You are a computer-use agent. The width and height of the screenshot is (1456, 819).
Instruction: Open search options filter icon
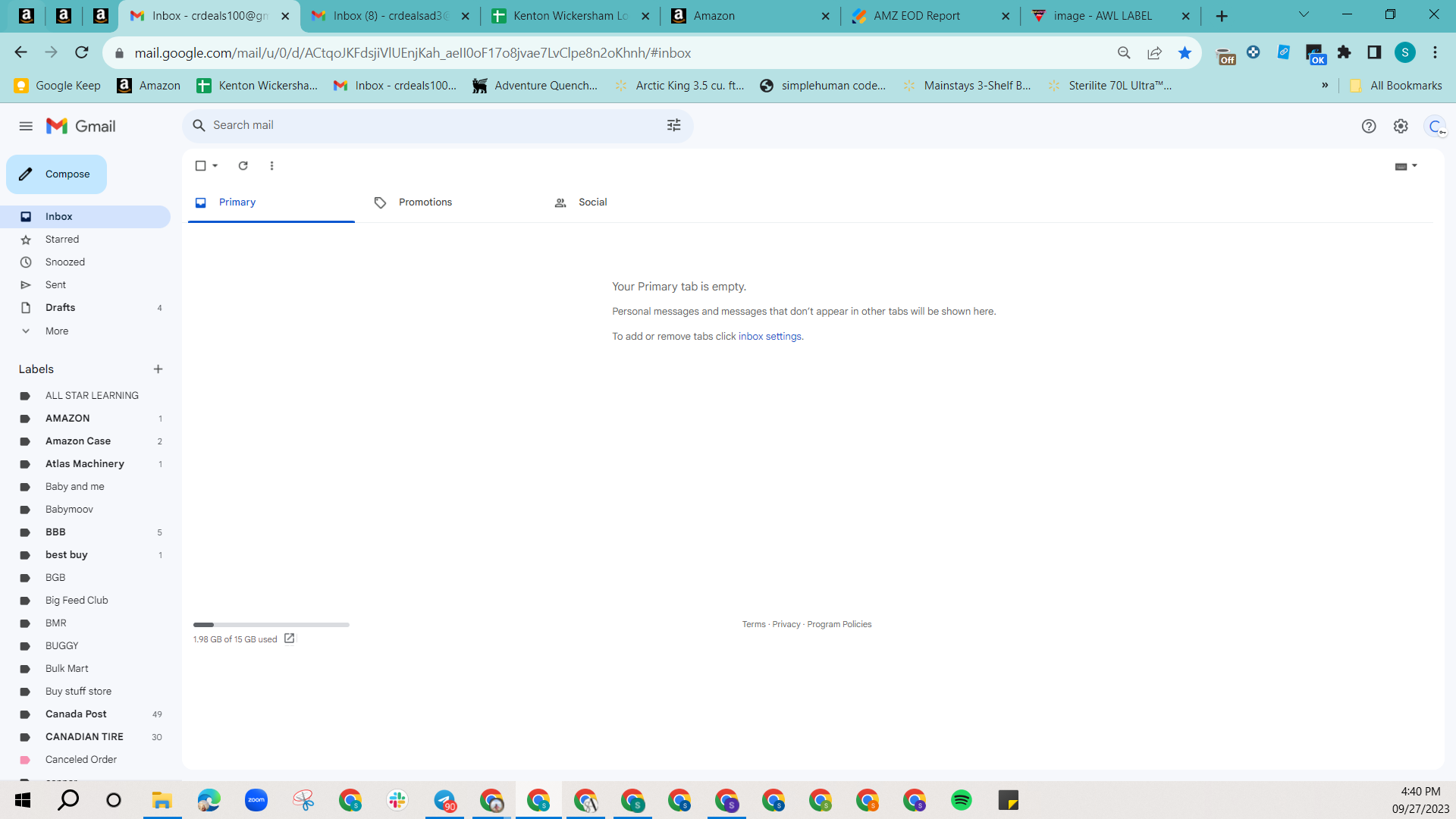click(673, 125)
